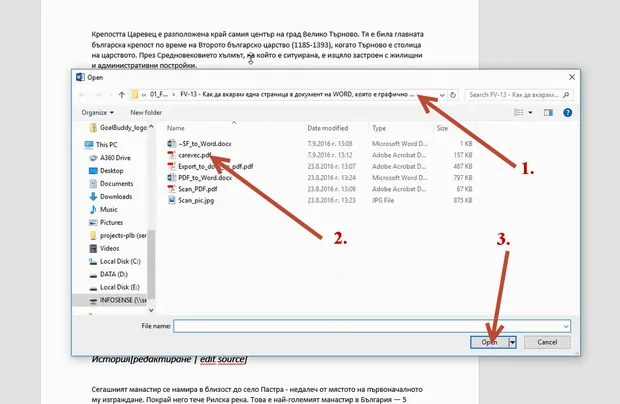This screenshot has height=404, width=620.
Task: Expand the recent locations dropdown arrow
Action: (110, 95)
